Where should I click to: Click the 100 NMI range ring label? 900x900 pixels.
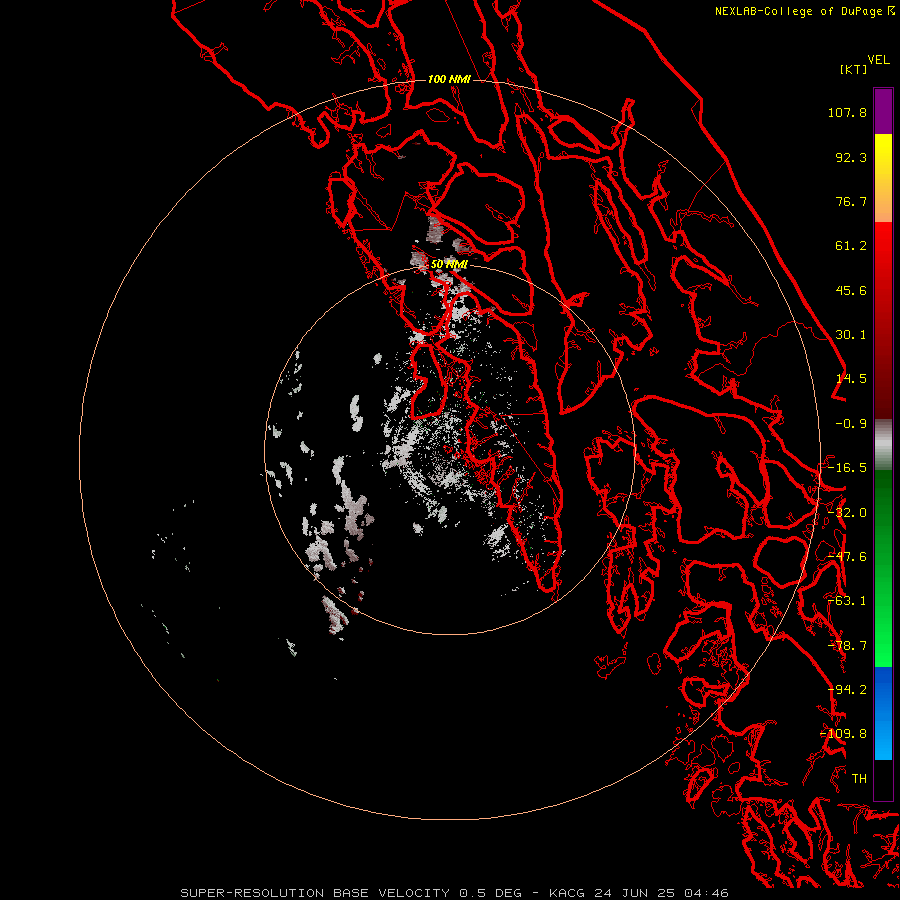[449, 79]
